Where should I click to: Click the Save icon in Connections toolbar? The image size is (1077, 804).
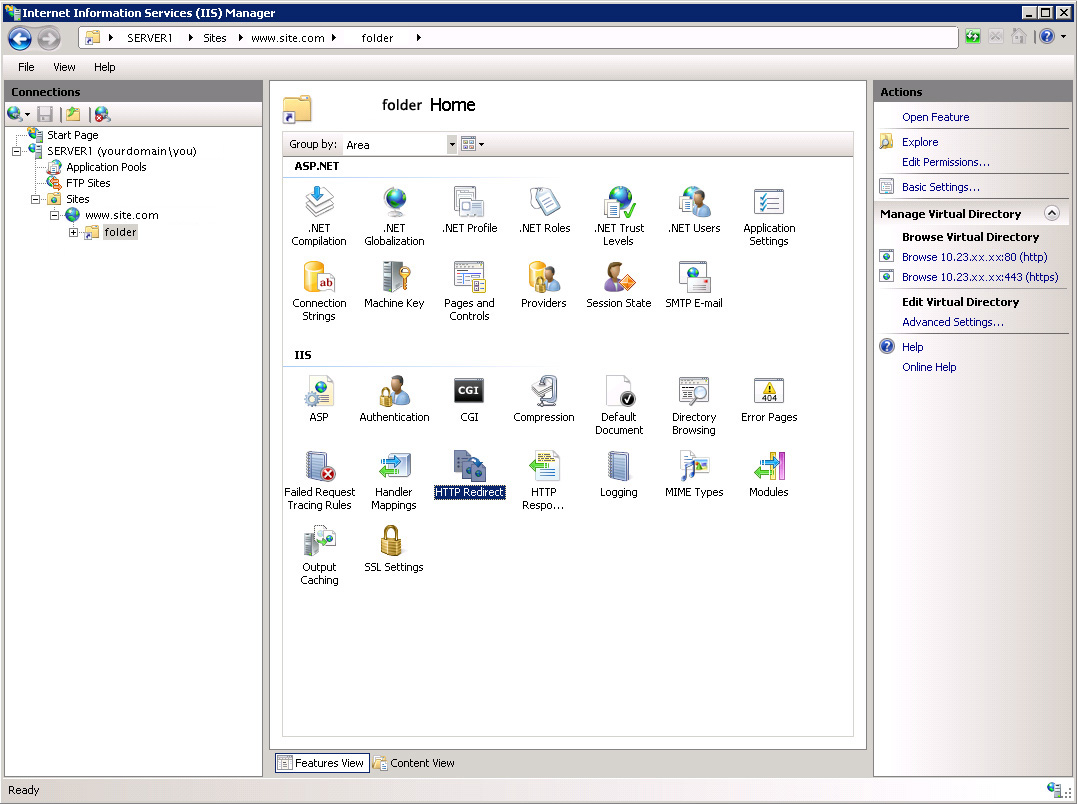[x=45, y=114]
